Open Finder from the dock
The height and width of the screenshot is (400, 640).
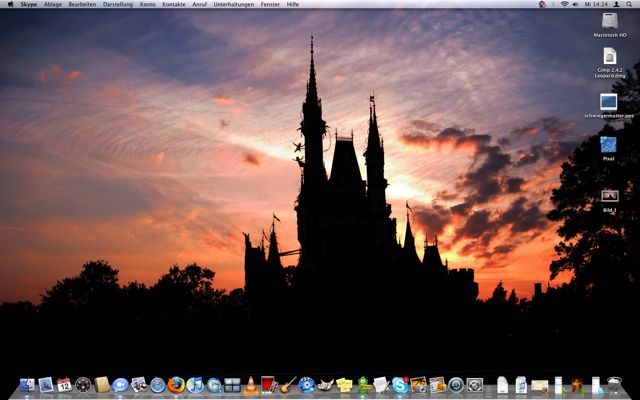[x=27, y=385]
